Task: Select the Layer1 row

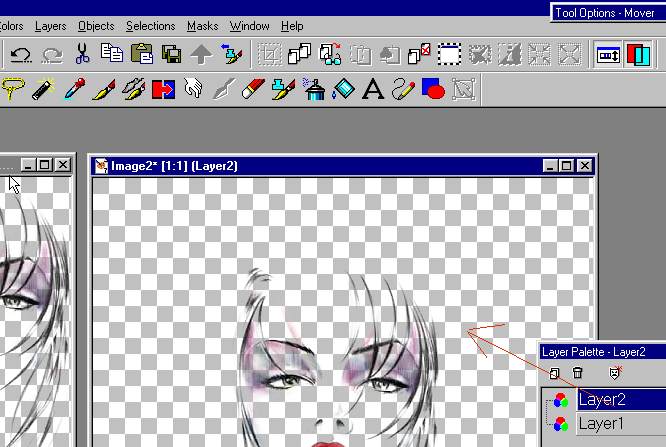Action: pos(621,424)
